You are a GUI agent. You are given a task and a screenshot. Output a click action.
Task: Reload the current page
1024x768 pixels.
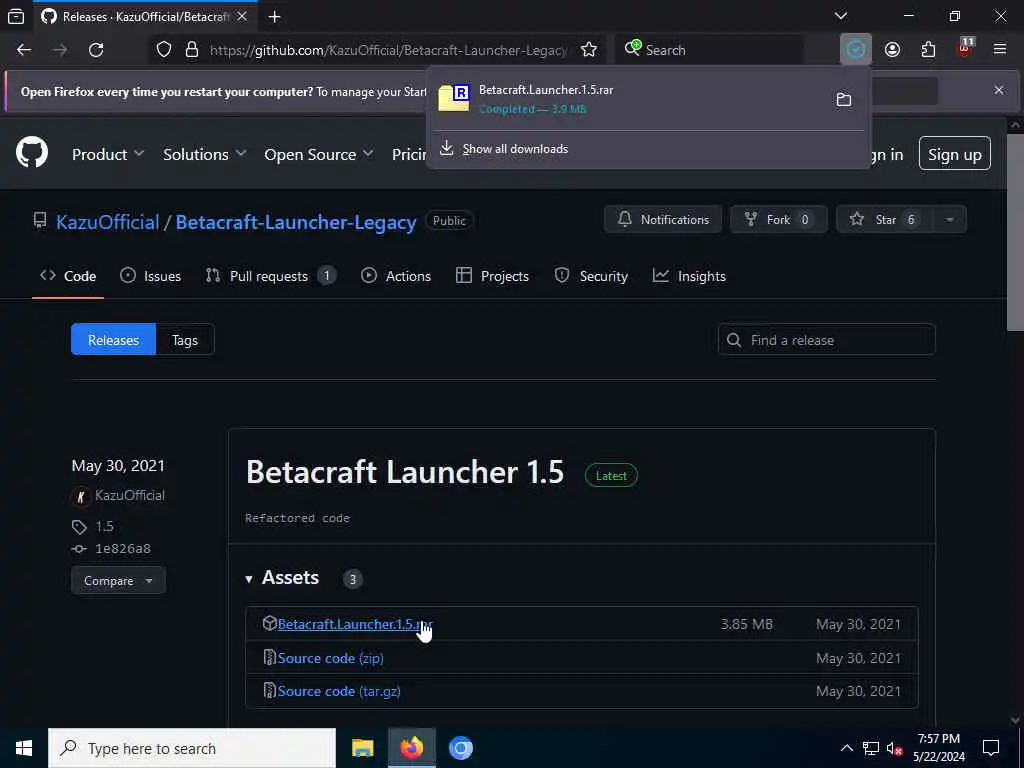[x=96, y=50]
